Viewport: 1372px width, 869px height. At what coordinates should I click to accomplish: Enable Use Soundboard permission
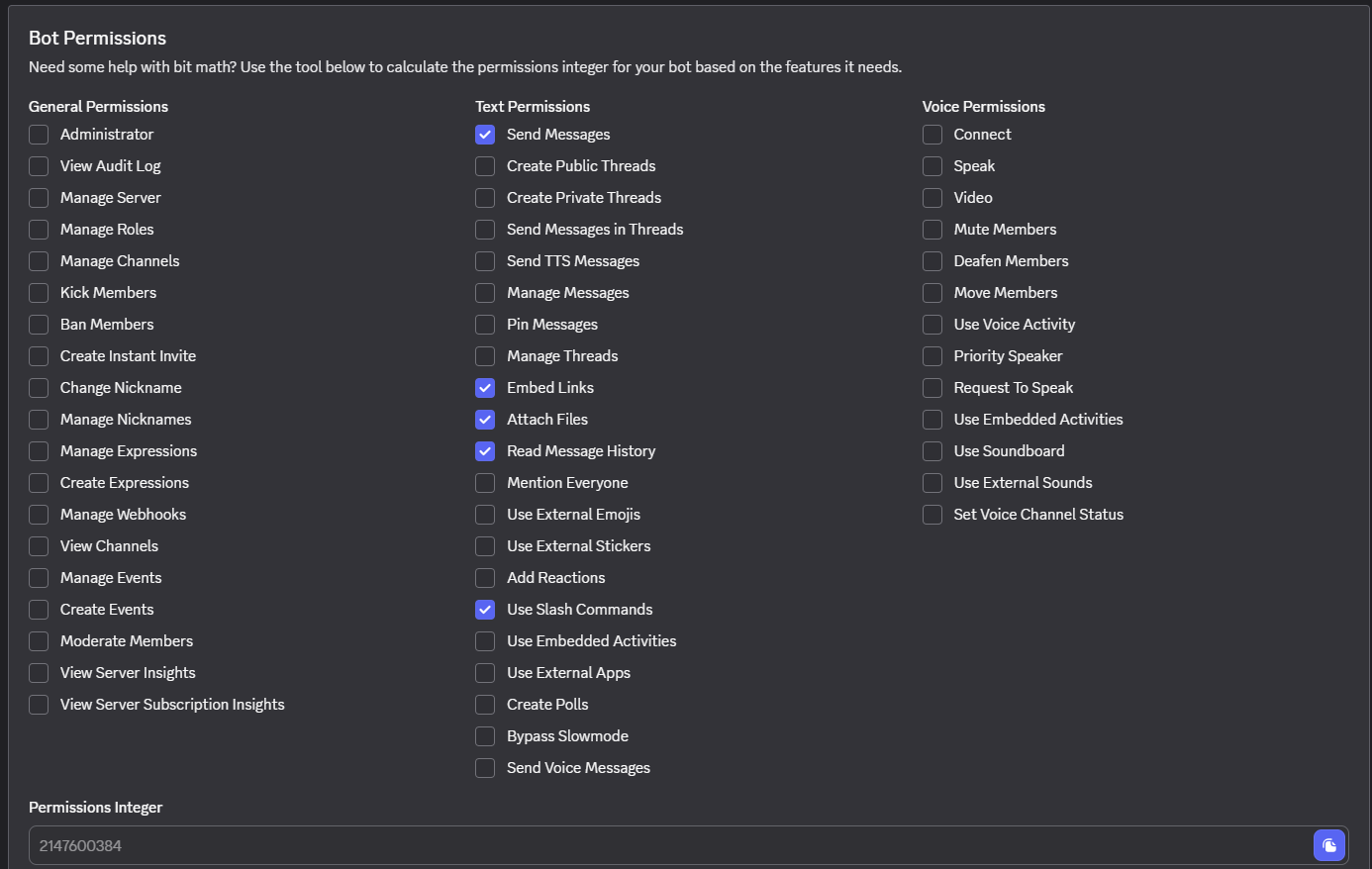tap(932, 451)
